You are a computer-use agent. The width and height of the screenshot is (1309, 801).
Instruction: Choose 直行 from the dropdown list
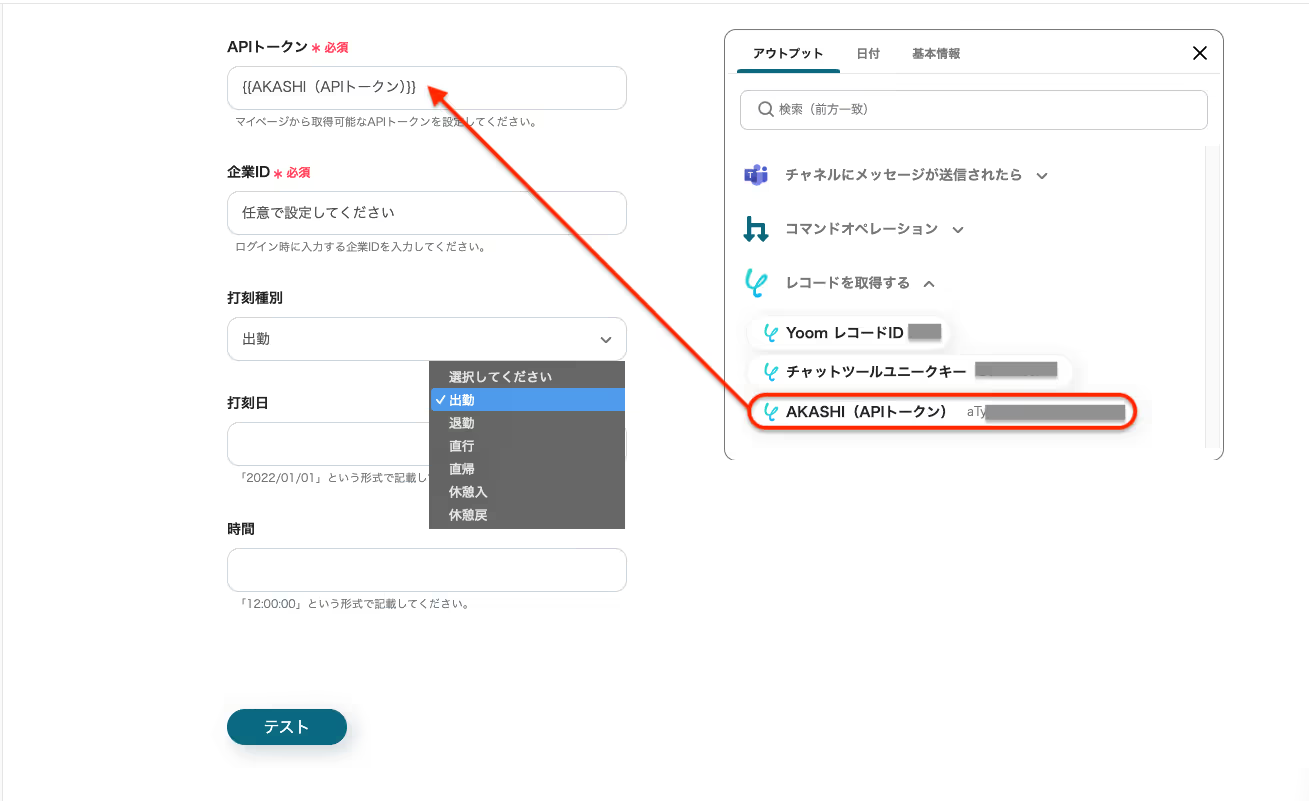coord(527,446)
